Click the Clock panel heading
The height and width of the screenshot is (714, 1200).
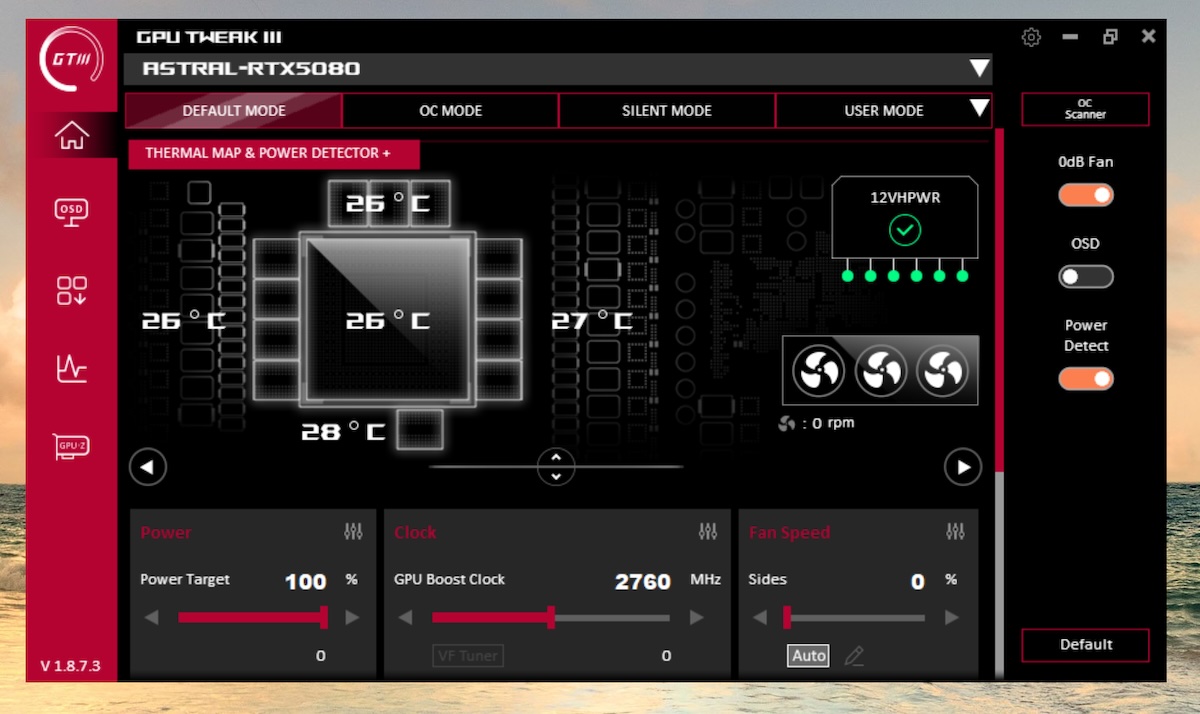(415, 533)
